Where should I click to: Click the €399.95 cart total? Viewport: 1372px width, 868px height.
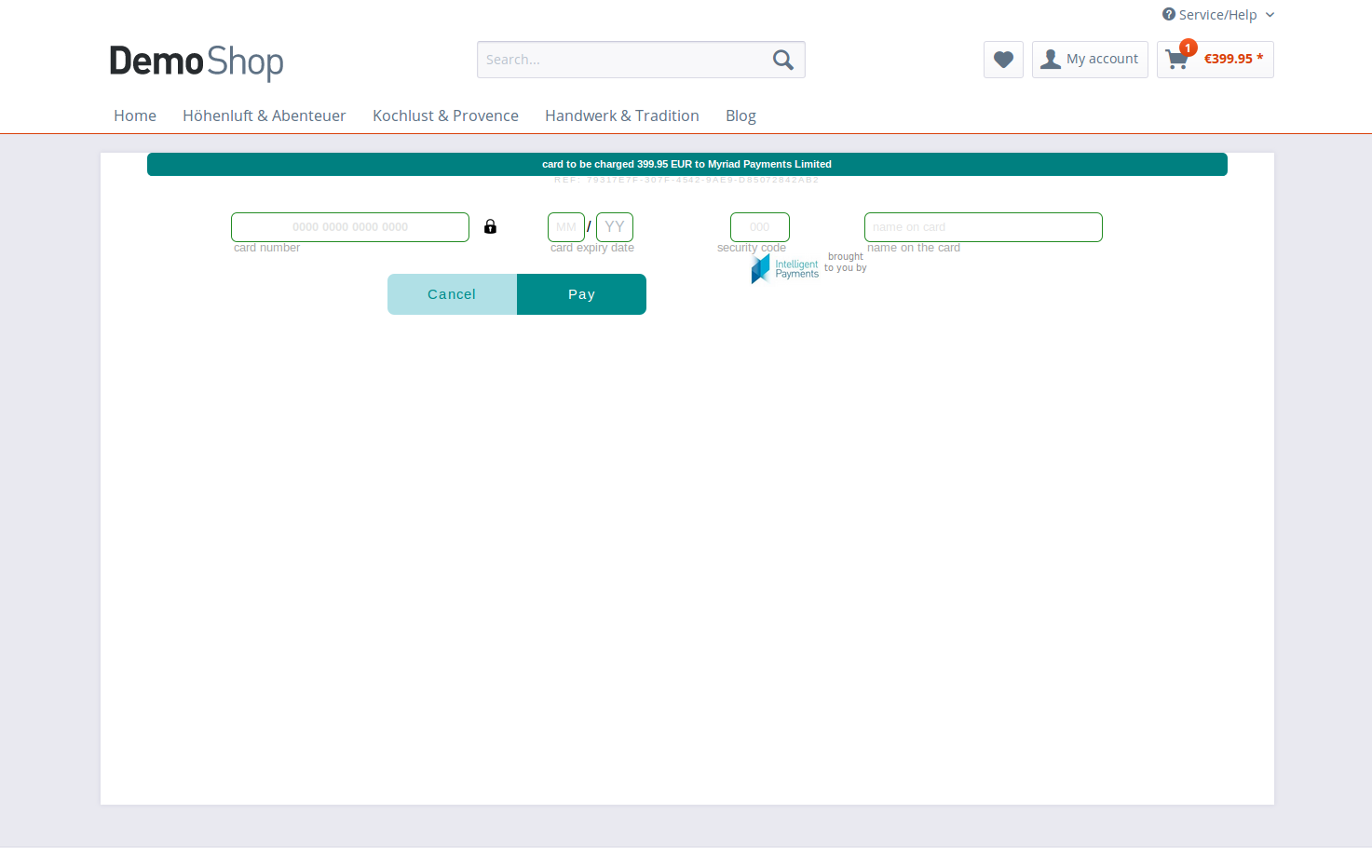(1233, 59)
